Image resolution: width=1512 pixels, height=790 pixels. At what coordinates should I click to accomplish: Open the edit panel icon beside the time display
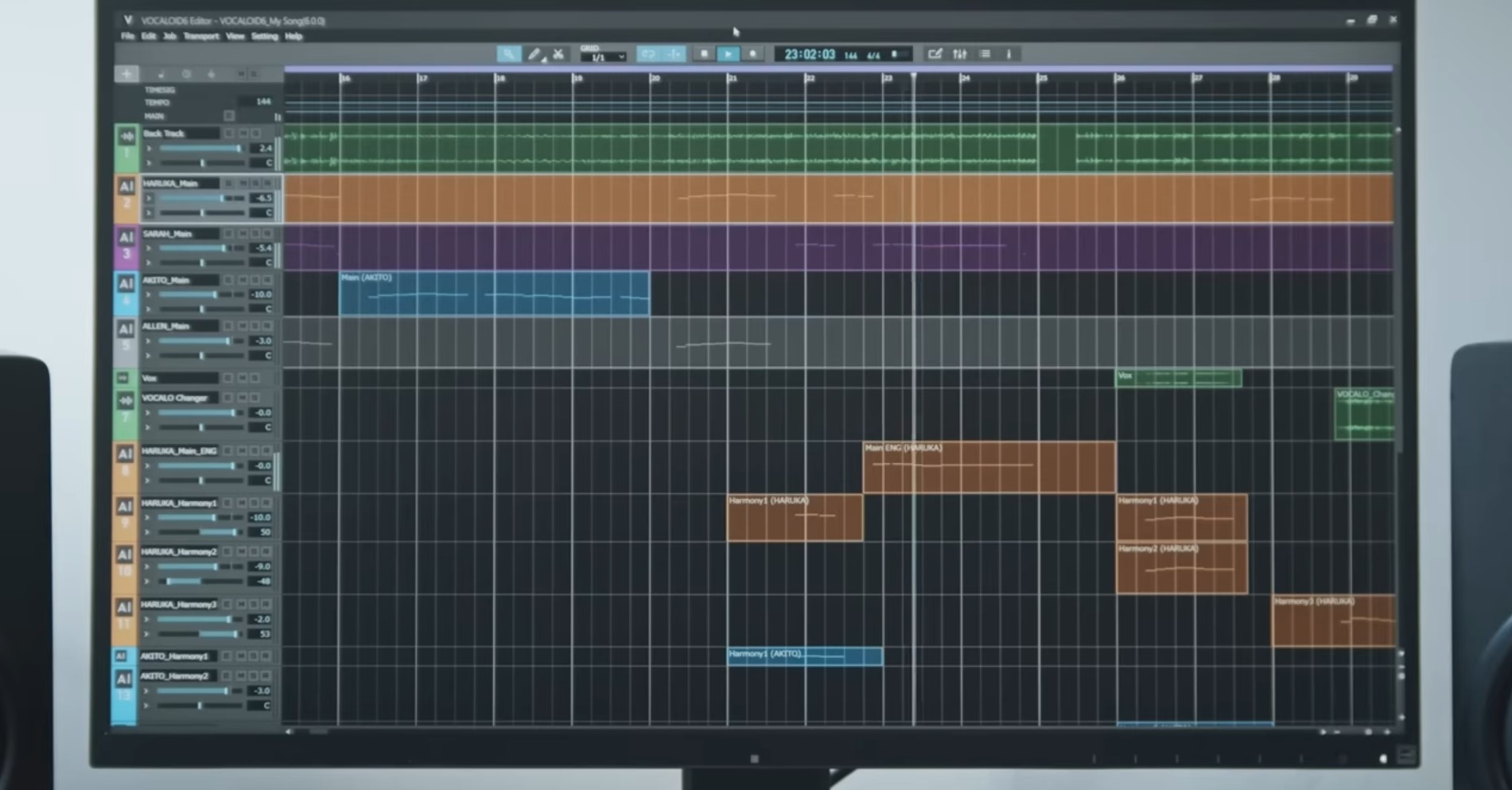coord(935,54)
